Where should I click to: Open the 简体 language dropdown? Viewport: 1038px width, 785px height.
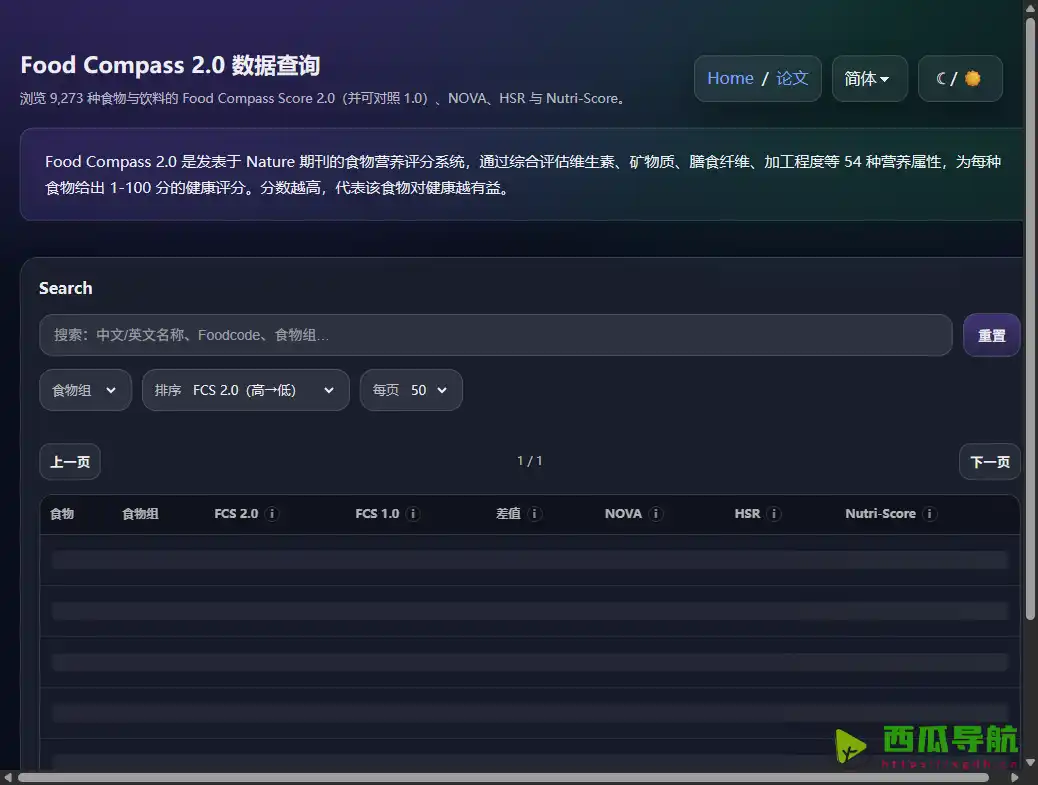[869, 79]
